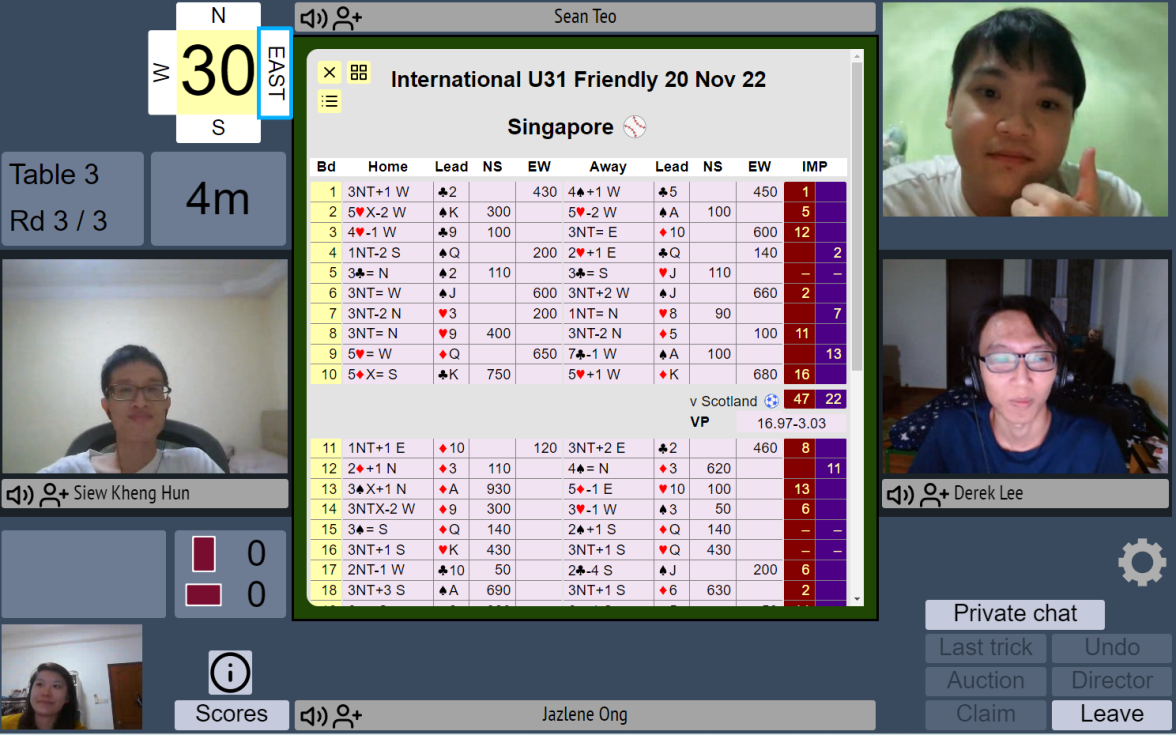Viewport: 1176px width, 735px height.
Task: Click the Scores button
Action: [231, 714]
